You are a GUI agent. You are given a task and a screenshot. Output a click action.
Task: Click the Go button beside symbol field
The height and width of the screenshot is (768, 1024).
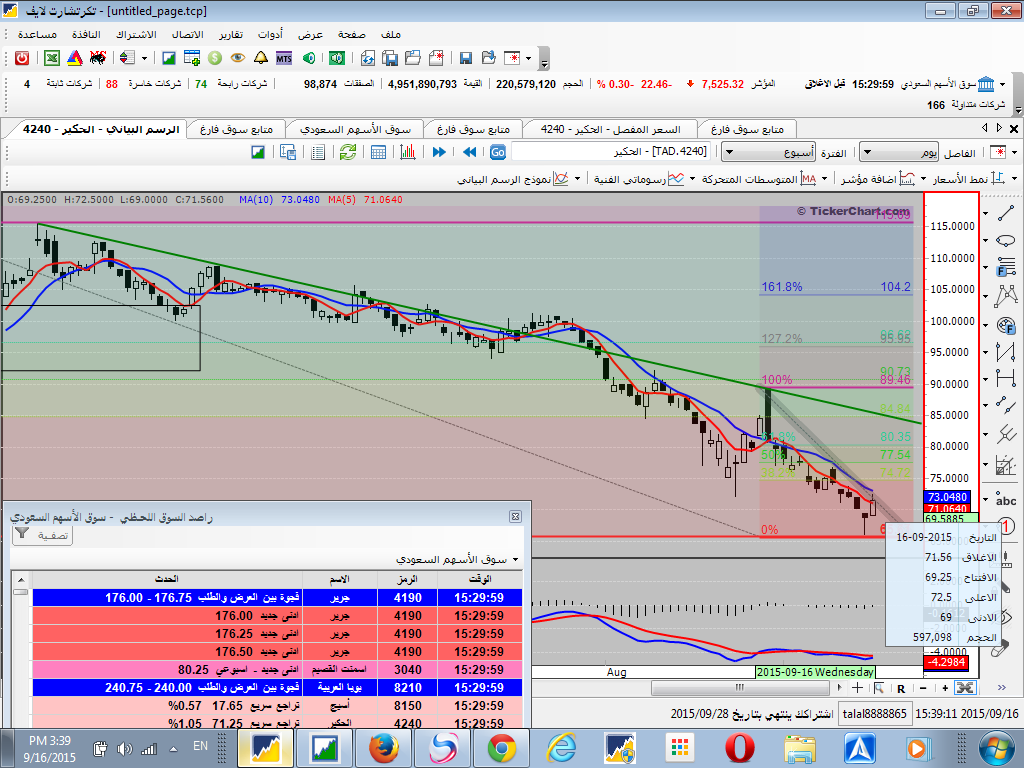(498, 152)
